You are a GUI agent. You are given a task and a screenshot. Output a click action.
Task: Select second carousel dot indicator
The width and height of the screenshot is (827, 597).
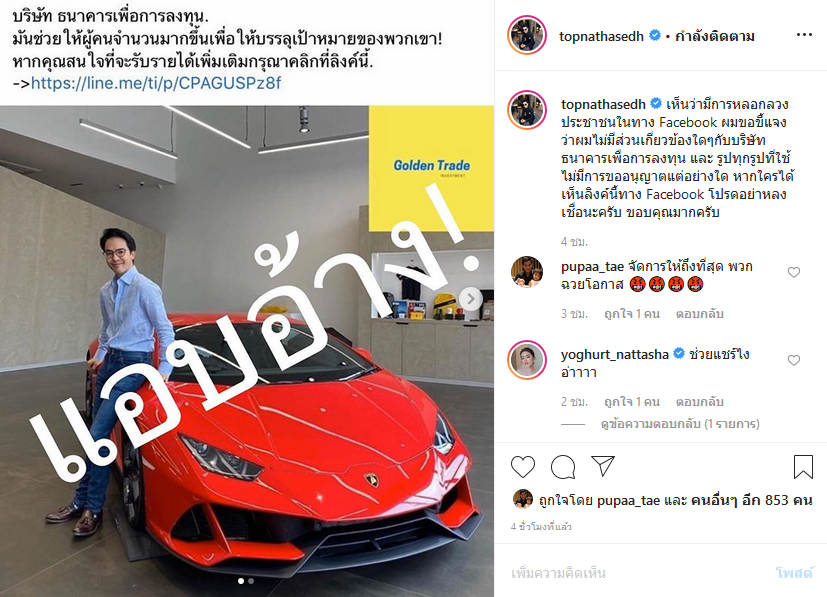click(251, 581)
